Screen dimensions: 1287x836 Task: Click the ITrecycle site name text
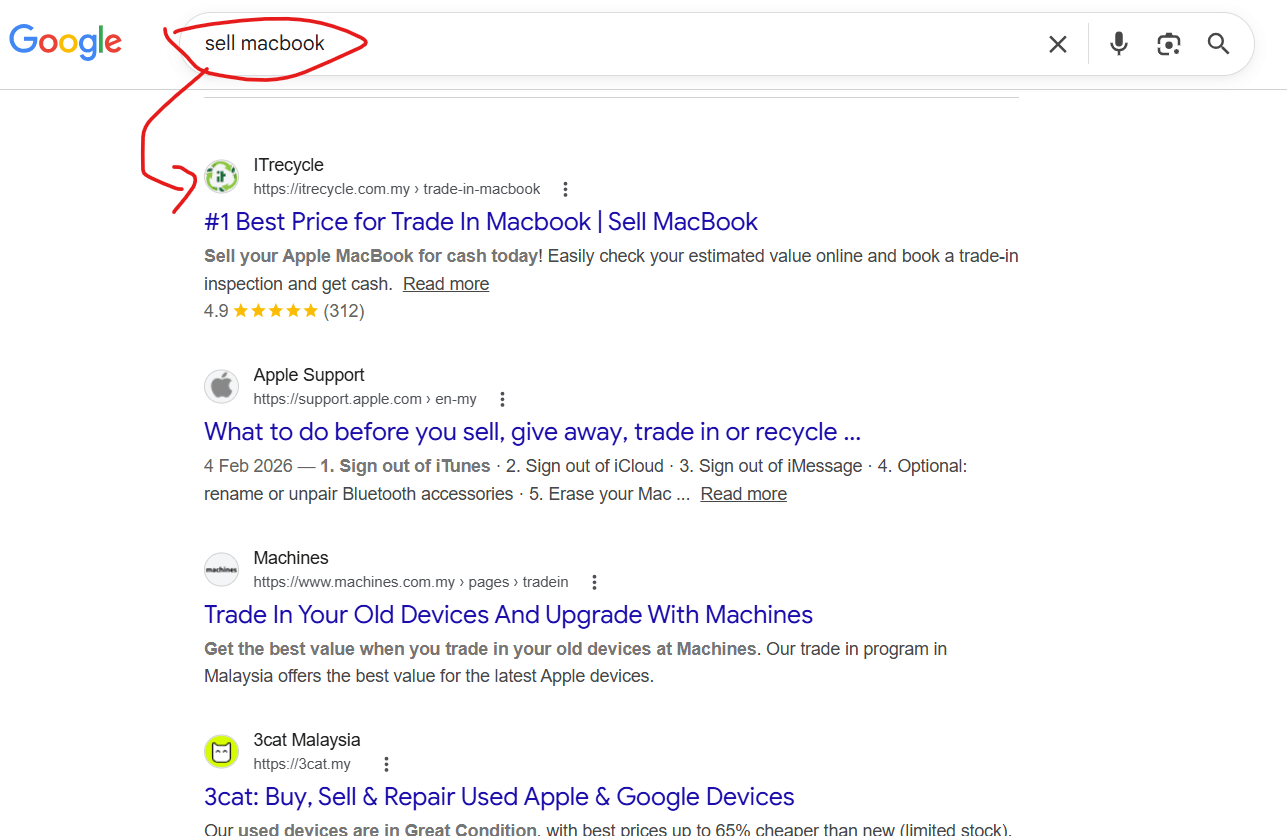coord(288,165)
